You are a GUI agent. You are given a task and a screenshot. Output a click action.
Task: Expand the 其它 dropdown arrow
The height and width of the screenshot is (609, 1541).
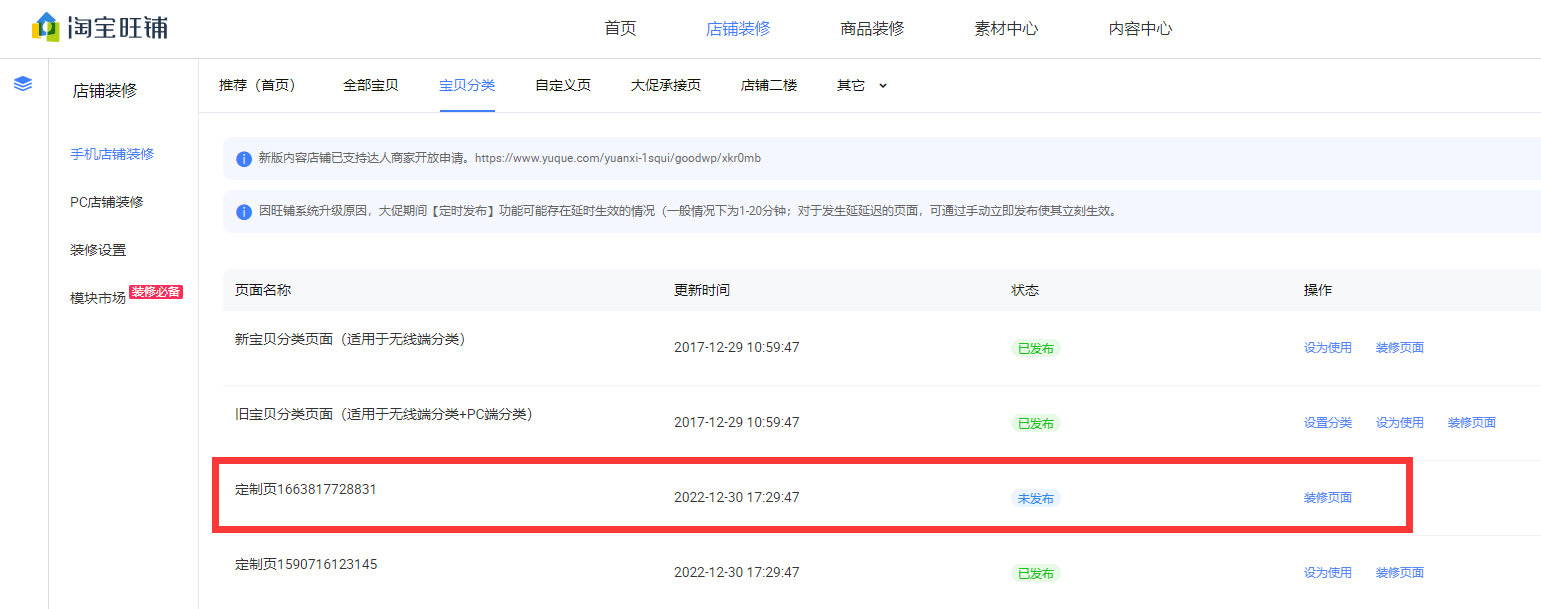(x=883, y=86)
